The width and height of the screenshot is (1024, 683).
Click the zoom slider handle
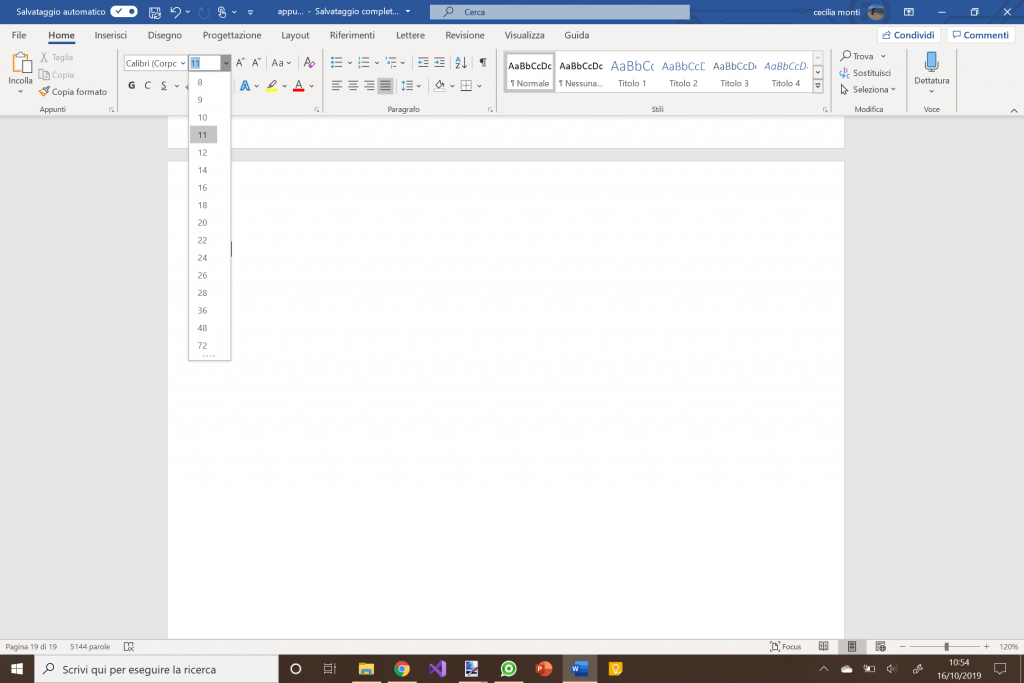946,646
